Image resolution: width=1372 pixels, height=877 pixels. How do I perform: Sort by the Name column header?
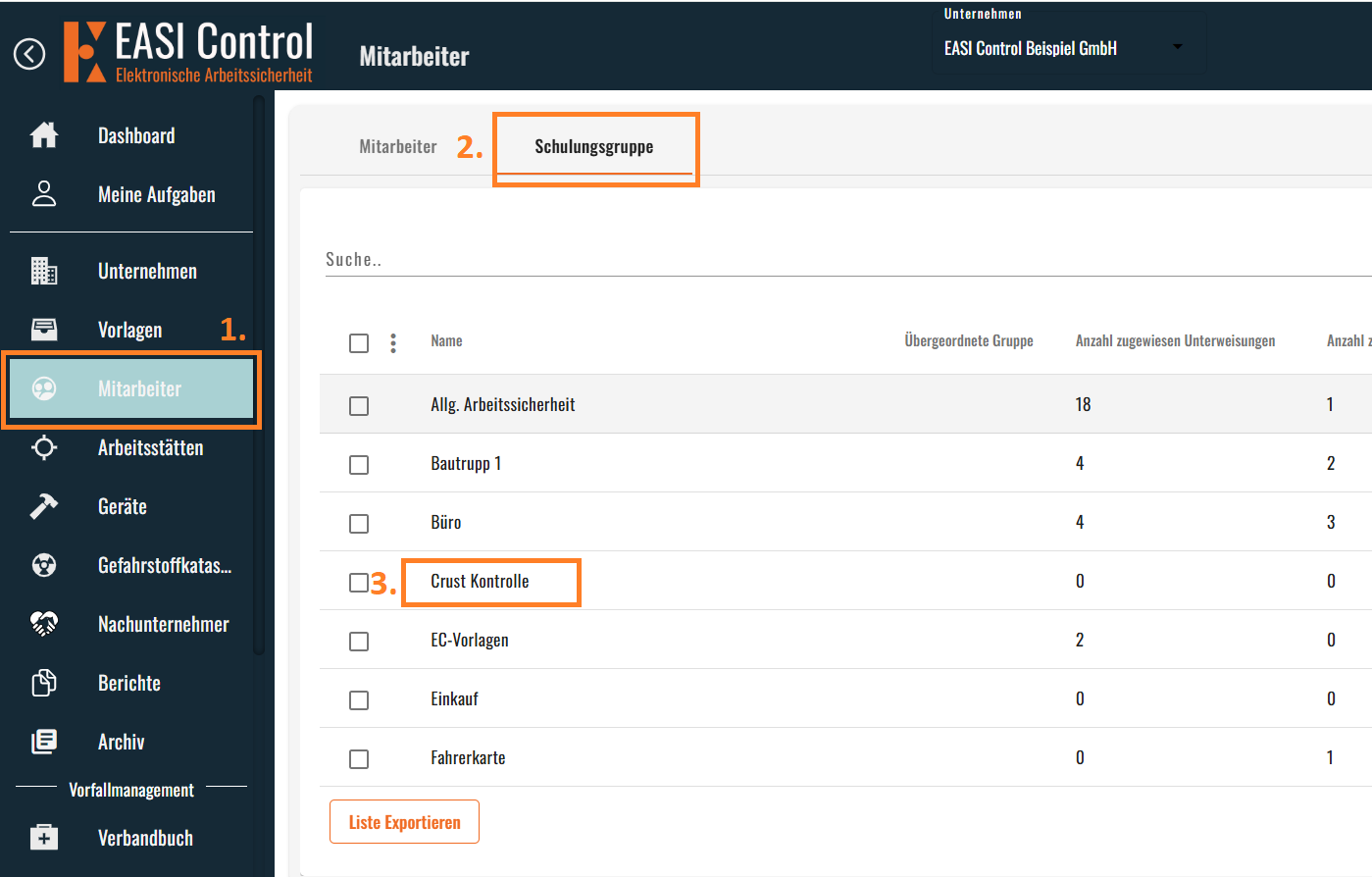click(446, 341)
